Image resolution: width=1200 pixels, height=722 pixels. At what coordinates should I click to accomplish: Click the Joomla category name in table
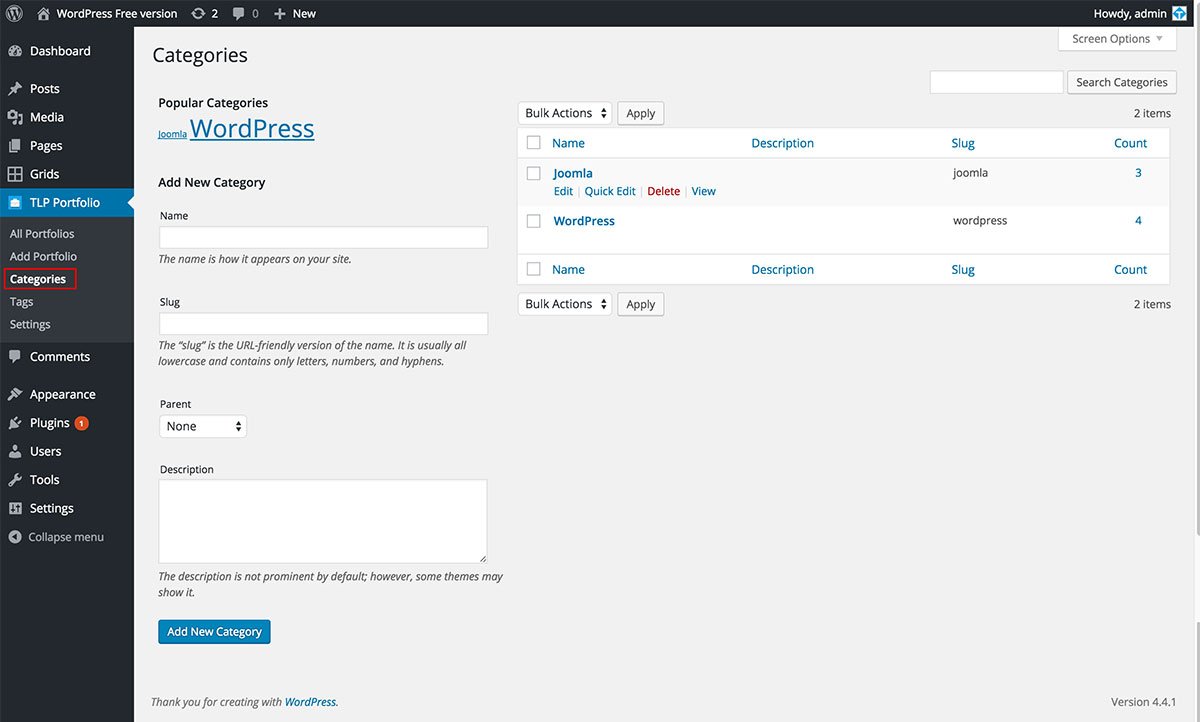573,173
